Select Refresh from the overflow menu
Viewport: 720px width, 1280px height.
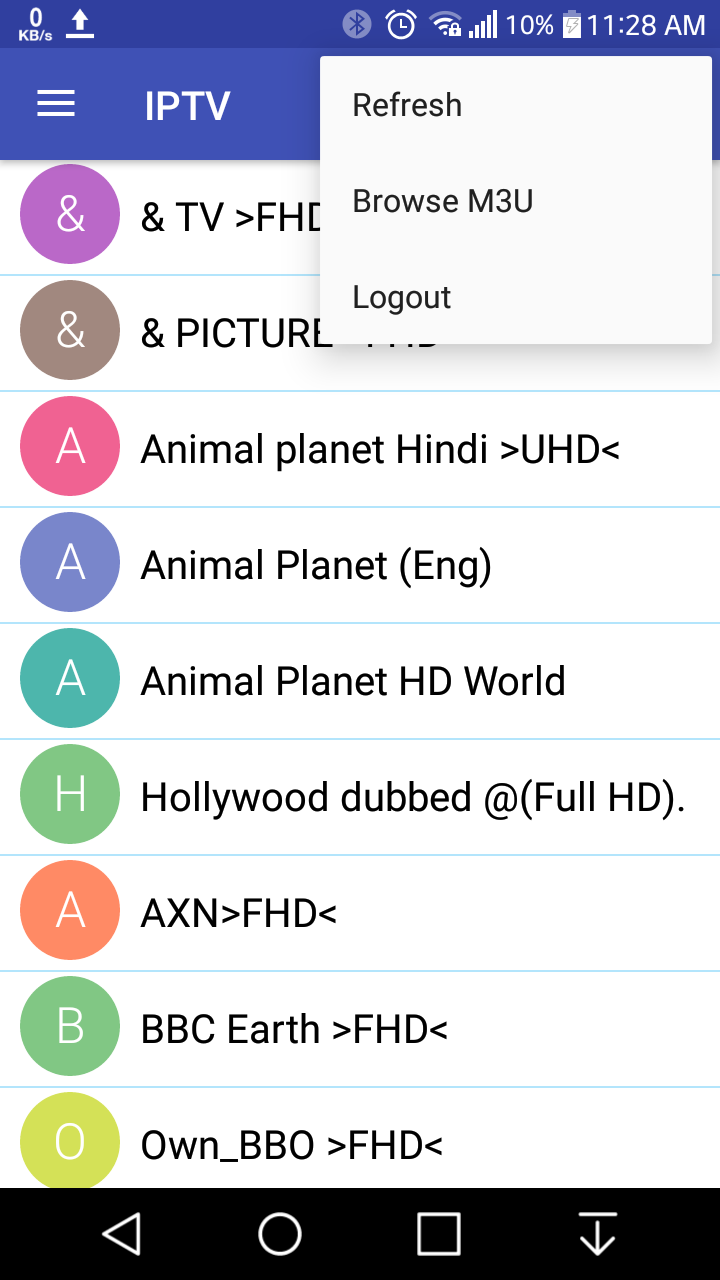pyautogui.click(x=516, y=105)
